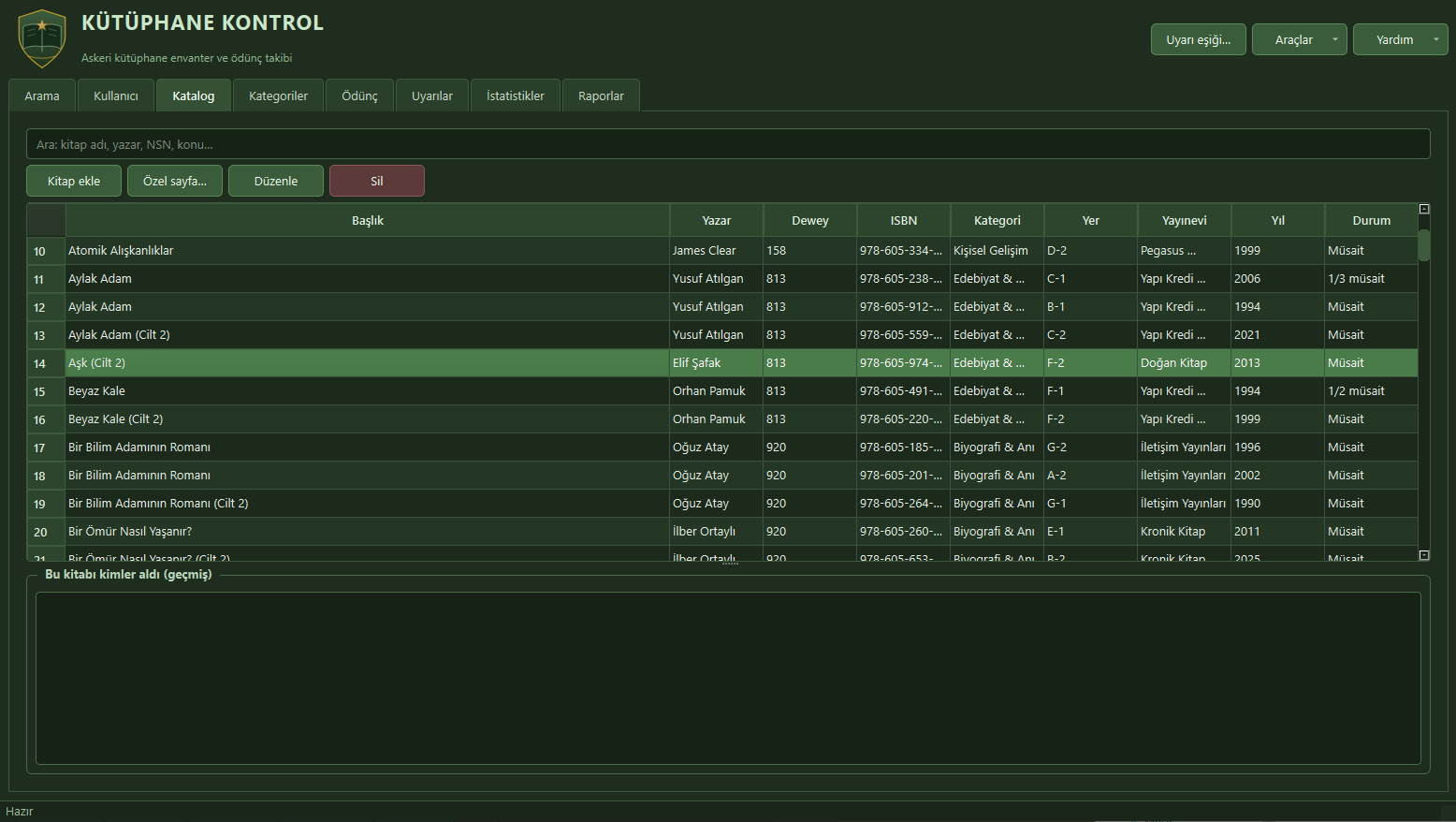Click inside the borrow history panel
This screenshot has width=1456, height=822.
pyautogui.click(x=728, y=678)
